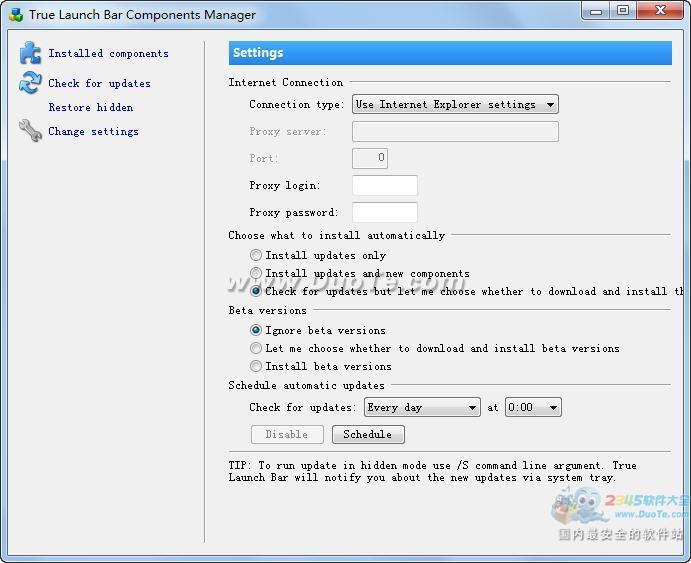Select Install beta versions option
This screenshot has width=691, height=563.
click(x=256, y=366)
